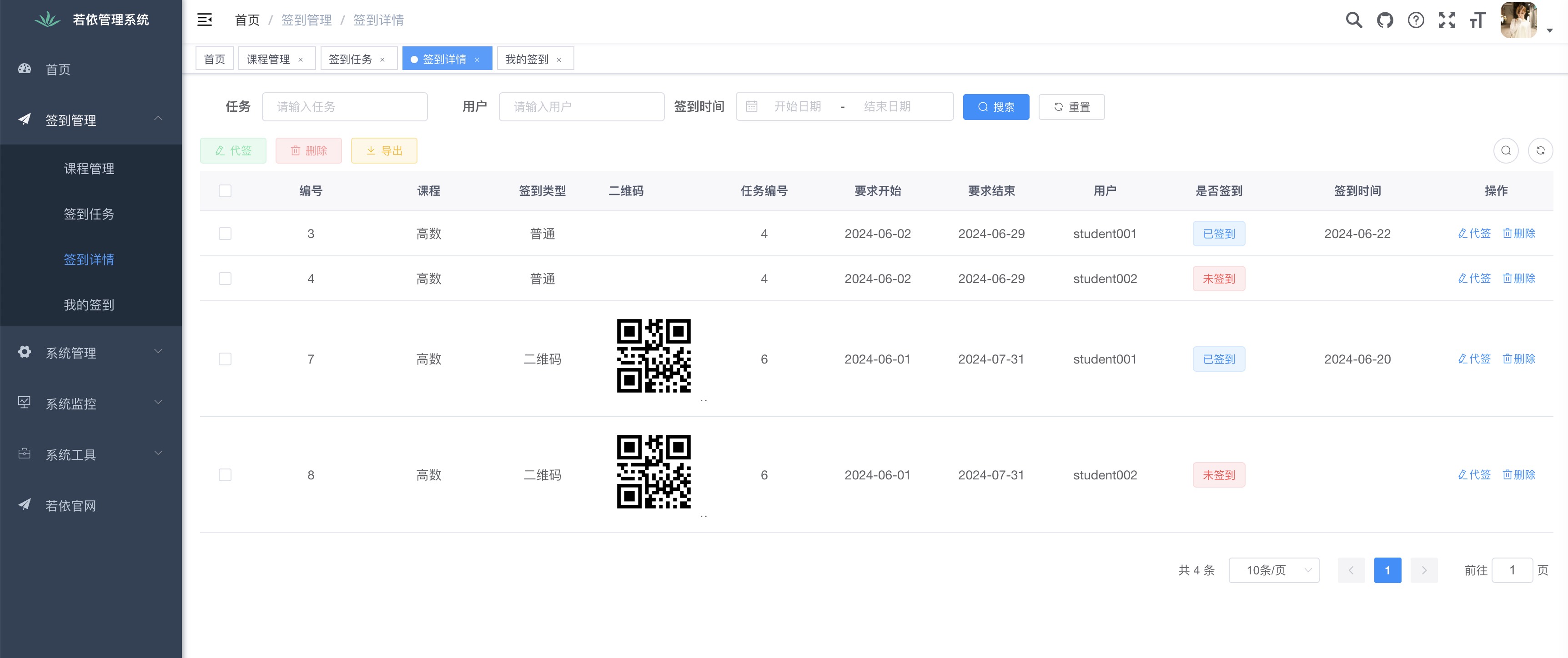Open 课程管理 in the sidebar submenu
The image size is (1568, 658).
coord(90,168)
